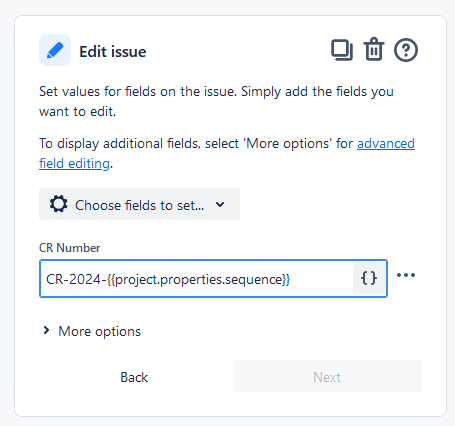Click the chevron arrow in Choose fields dropdown

[x=220, y=204]
